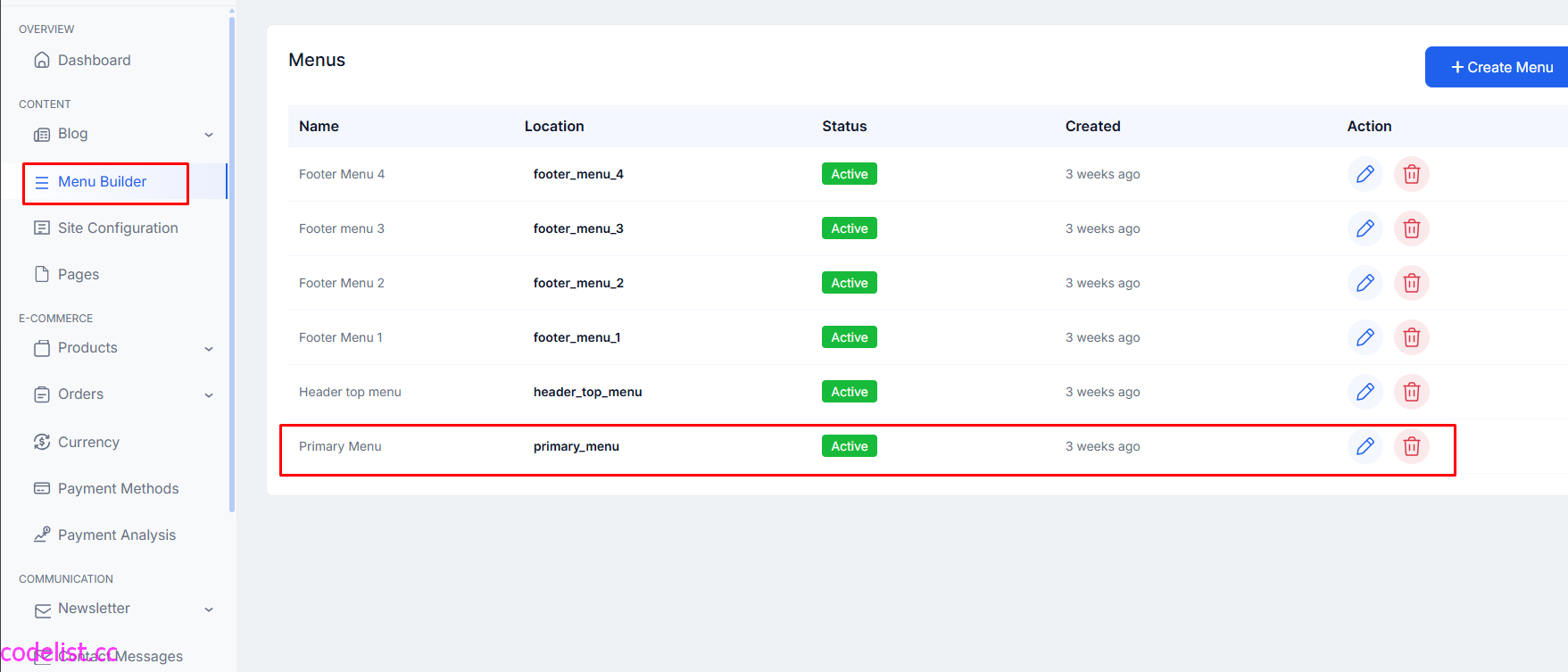
Task: Click Active badge for Header top menu
Action: tap(850, 392)
